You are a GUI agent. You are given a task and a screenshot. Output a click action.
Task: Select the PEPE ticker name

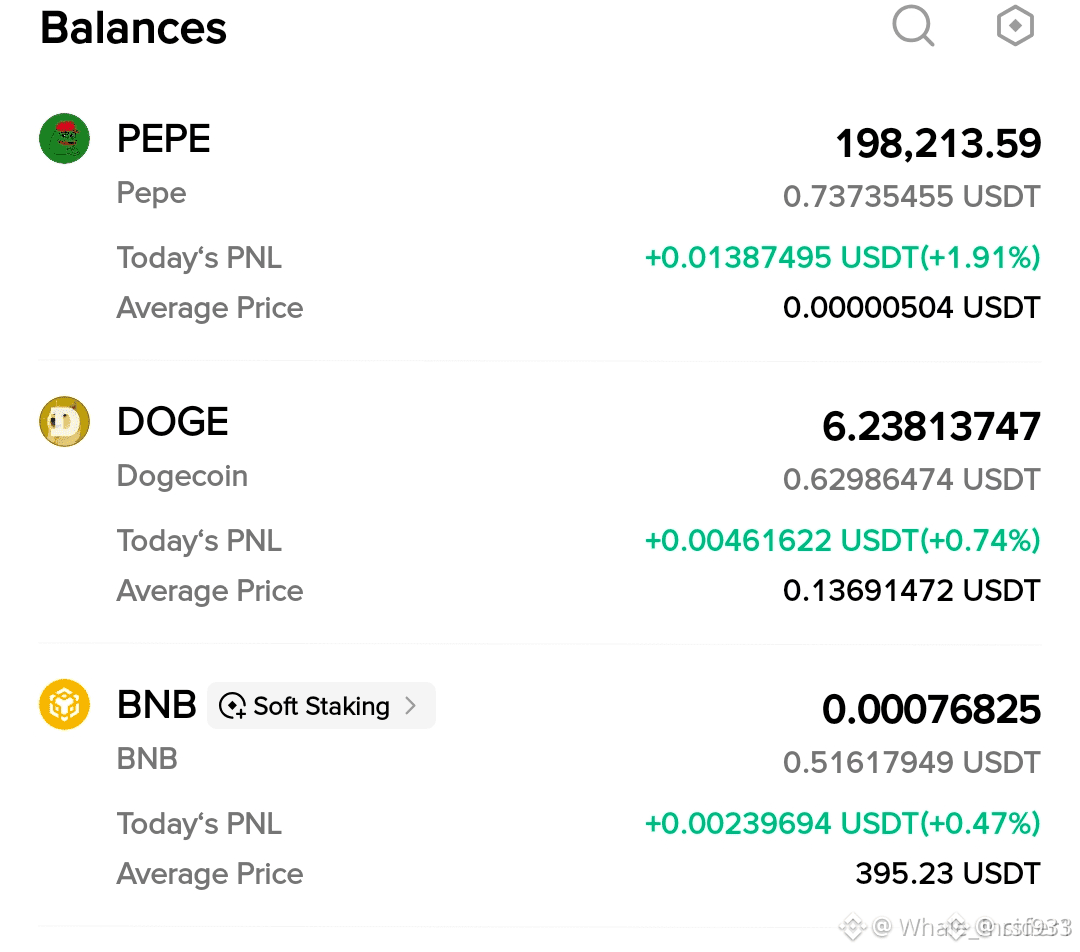point(163,138)
